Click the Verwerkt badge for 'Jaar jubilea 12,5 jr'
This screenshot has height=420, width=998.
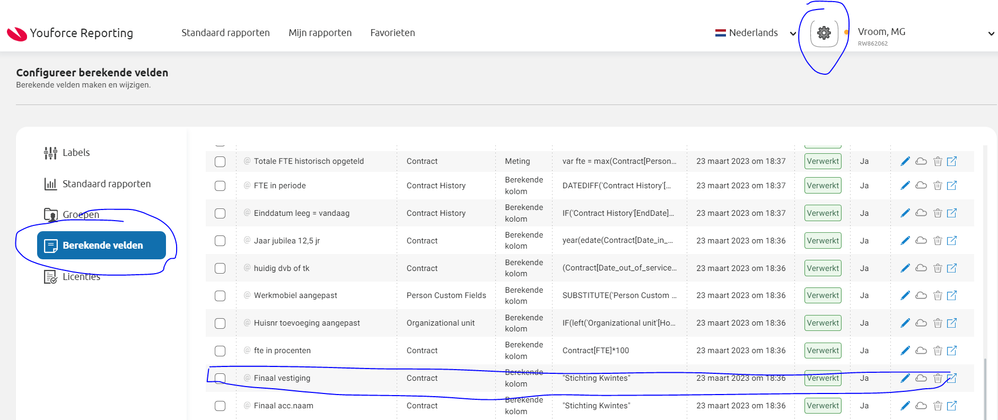pyautogui.click(x=822, y=241)
